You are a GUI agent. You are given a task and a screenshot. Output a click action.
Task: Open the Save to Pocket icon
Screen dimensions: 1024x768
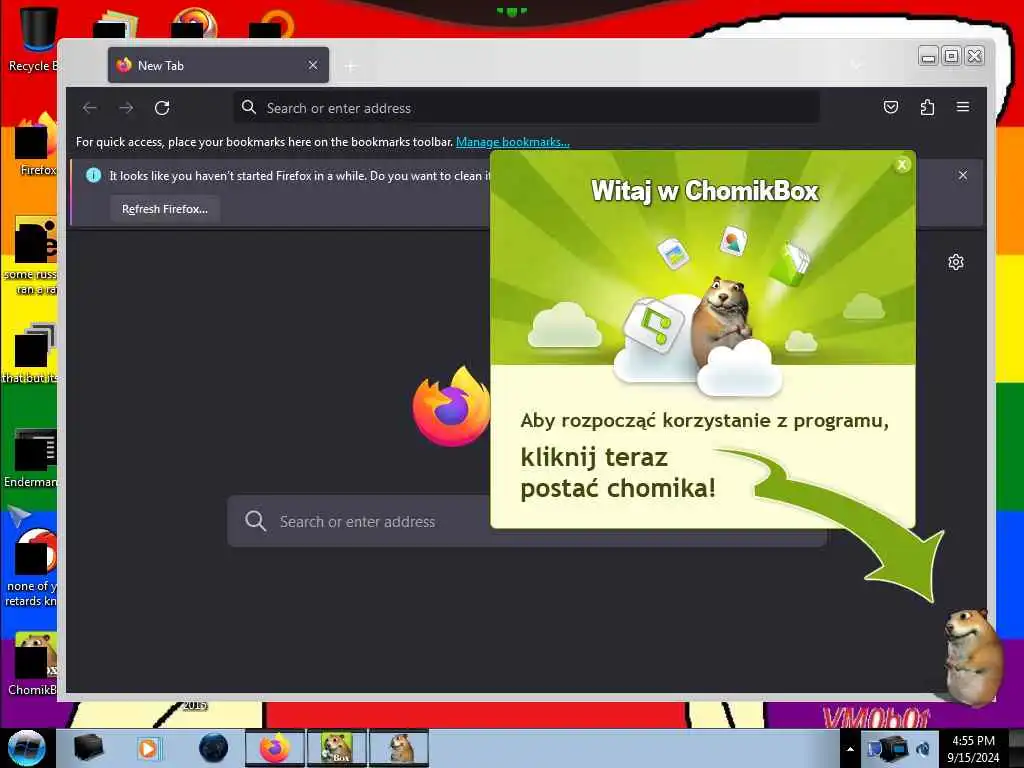[x=891, y=107]
